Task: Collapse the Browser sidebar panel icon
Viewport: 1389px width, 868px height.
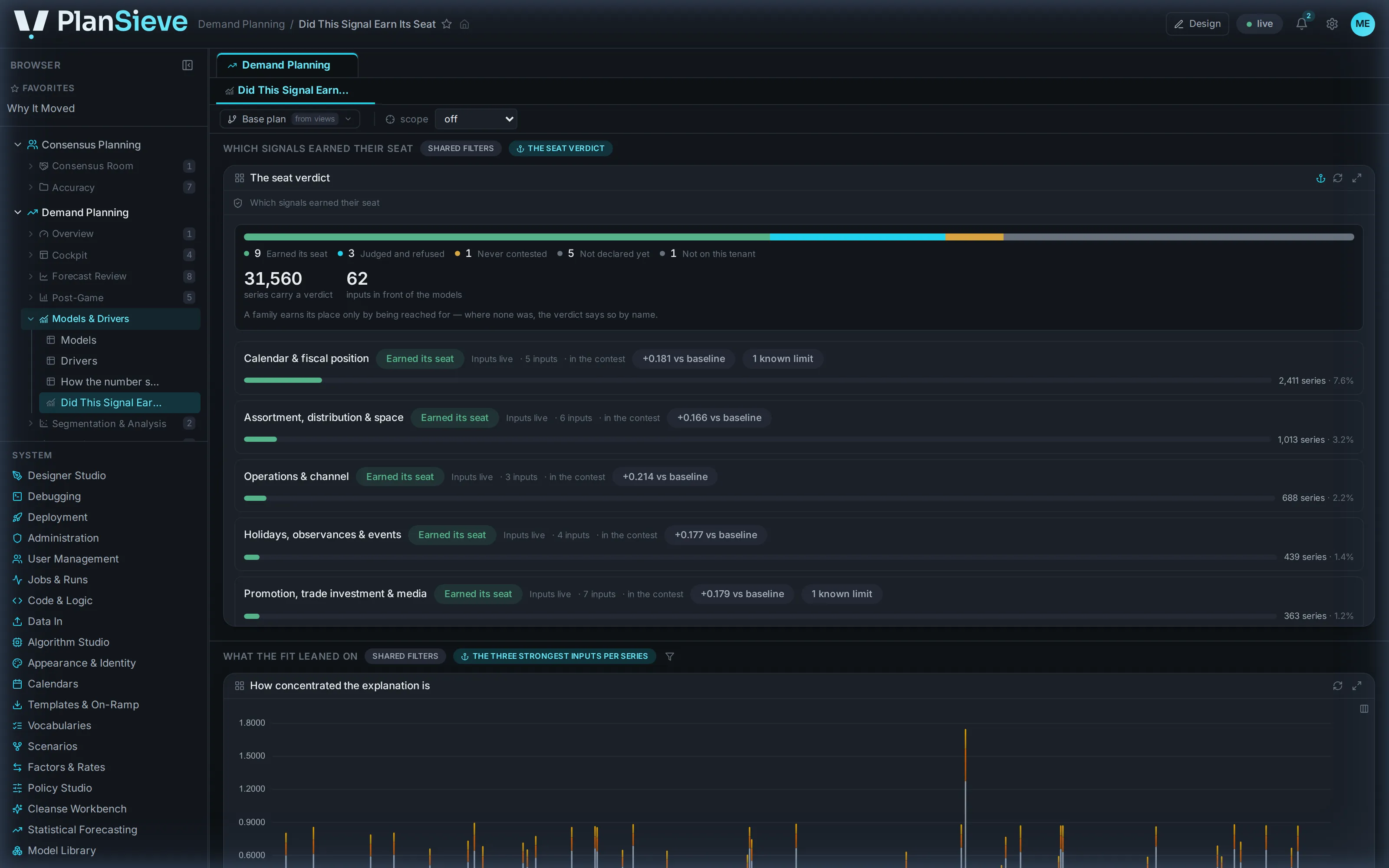Action: coord(187,65)
